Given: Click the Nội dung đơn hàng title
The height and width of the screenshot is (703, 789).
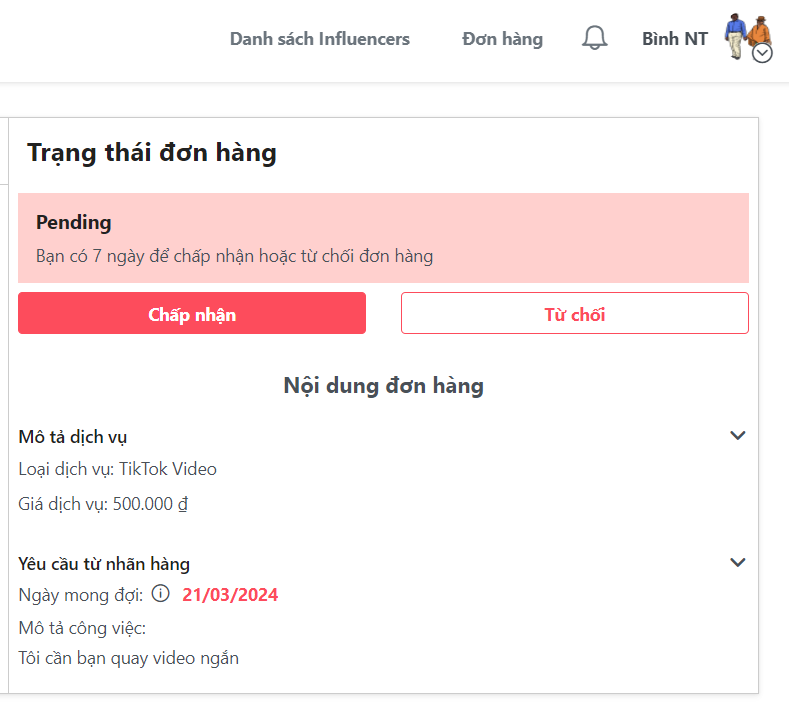Looking at the screenshot, I should 383,386.
